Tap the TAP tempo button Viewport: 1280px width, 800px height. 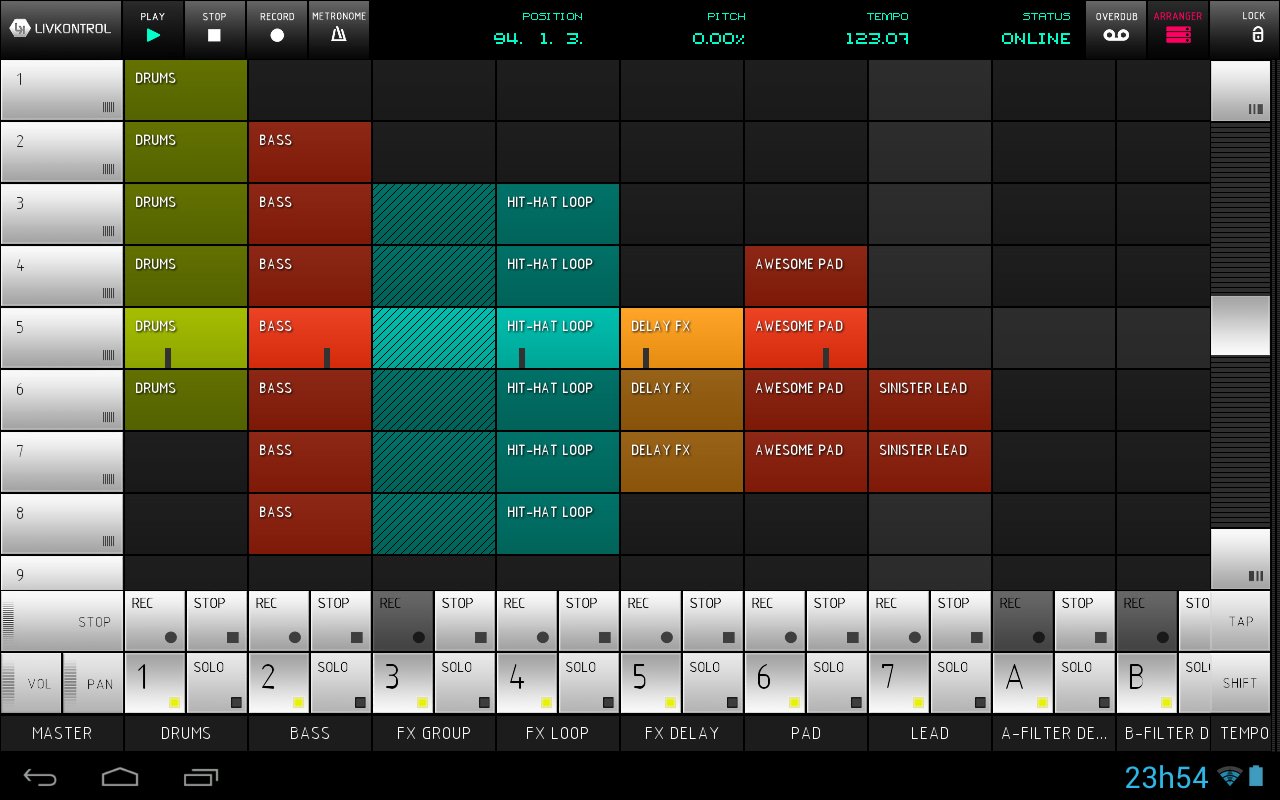coord(1241,621)
